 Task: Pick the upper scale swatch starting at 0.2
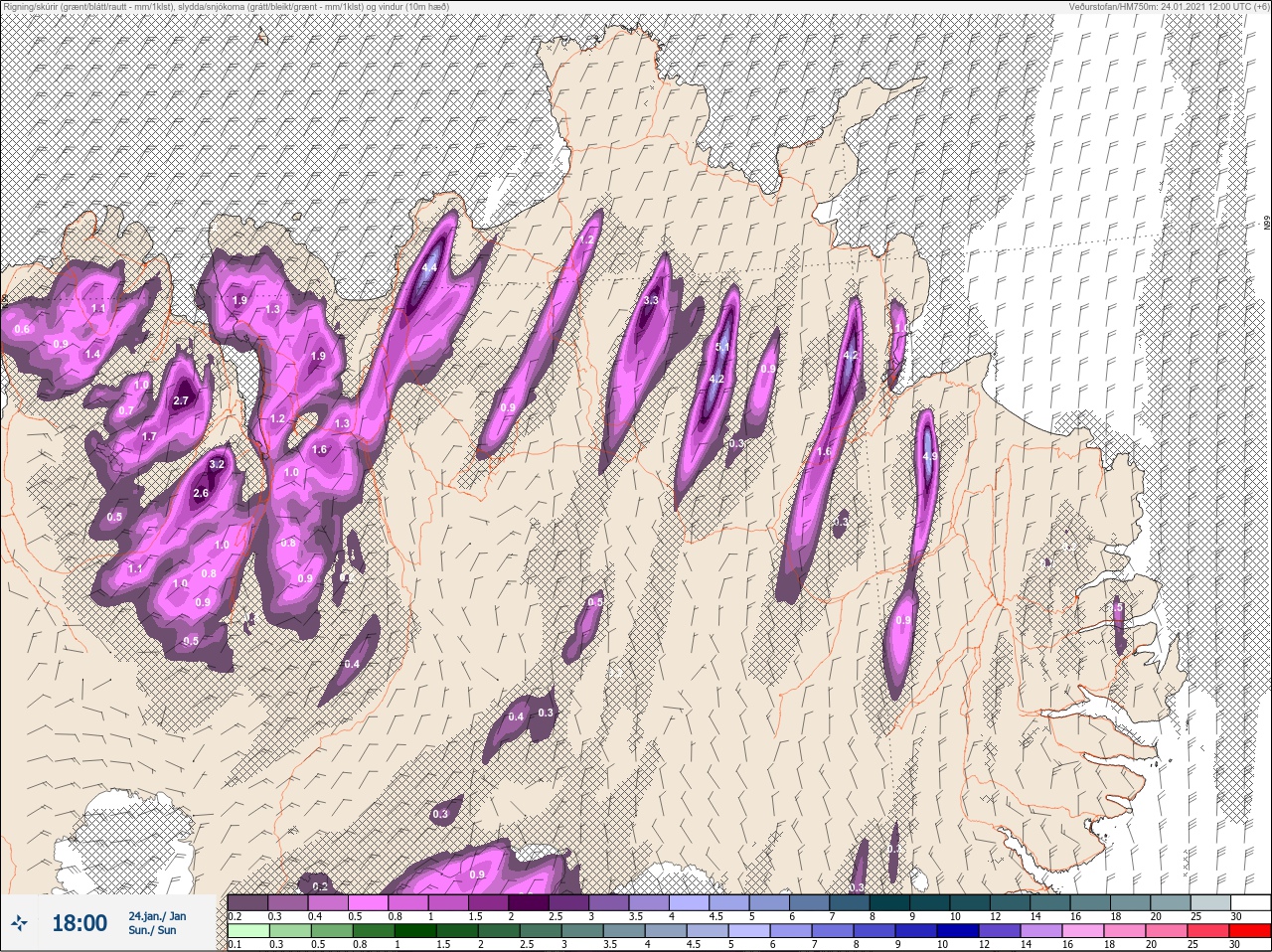248,902
